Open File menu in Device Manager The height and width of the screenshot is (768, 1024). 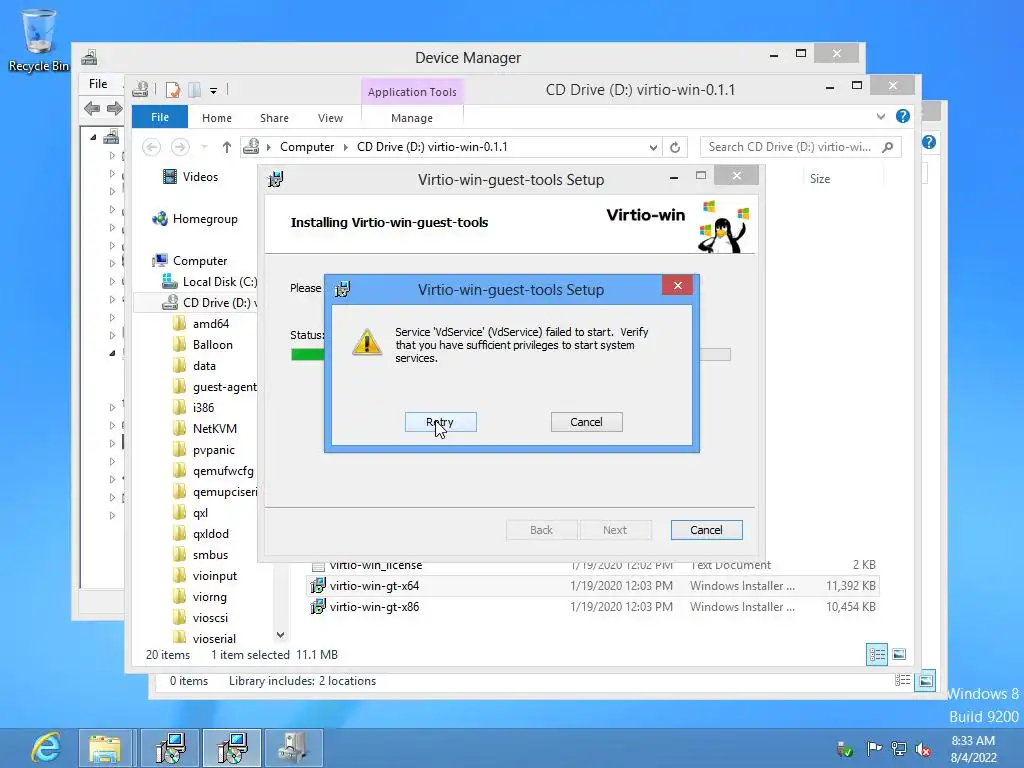(x=98, y=84)
